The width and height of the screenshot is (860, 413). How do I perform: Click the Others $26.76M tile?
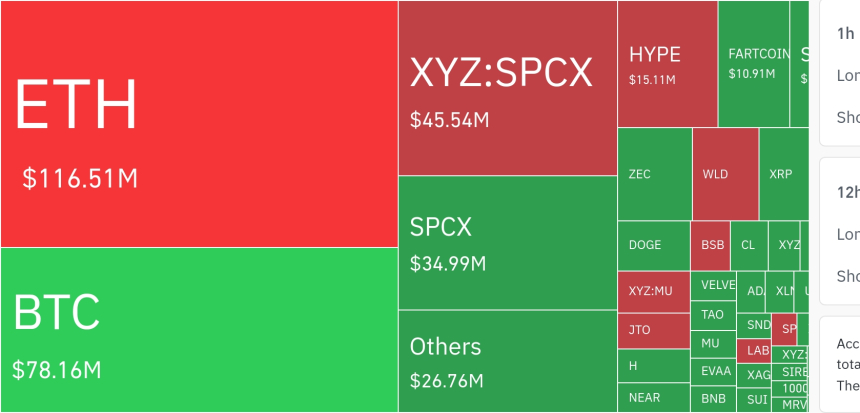(508, 361)
